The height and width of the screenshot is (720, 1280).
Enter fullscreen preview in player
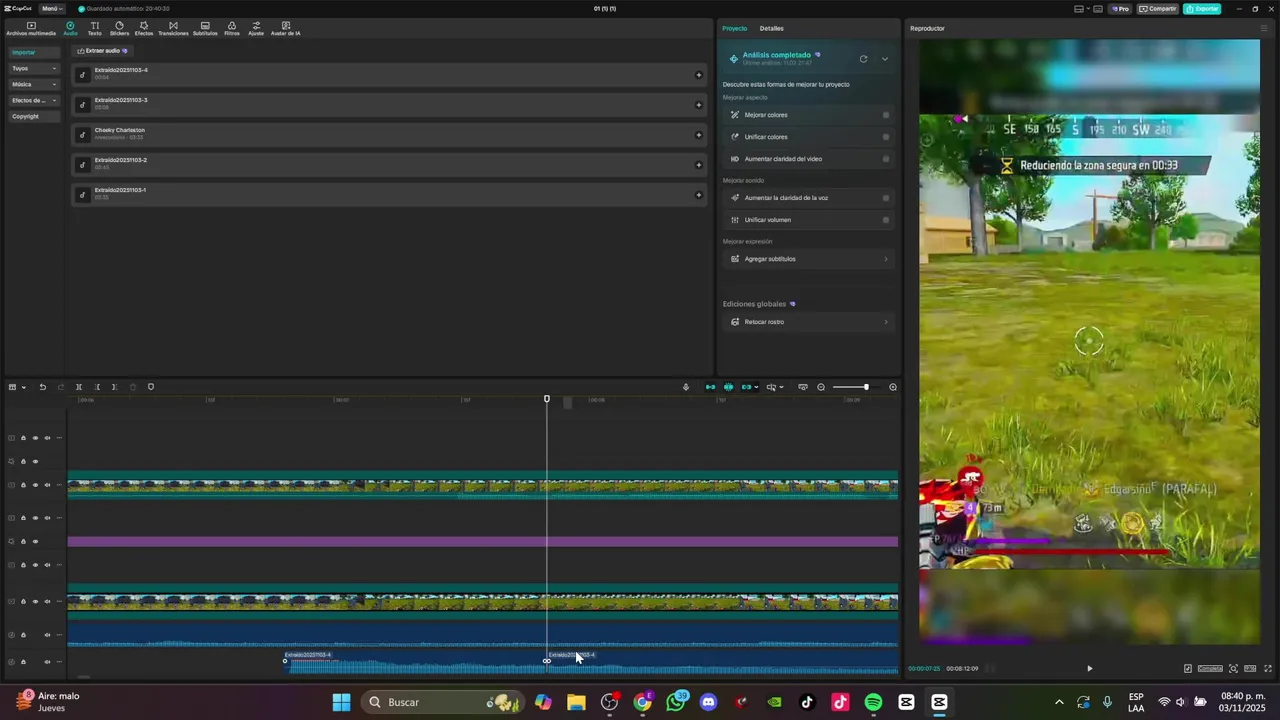1268,668
